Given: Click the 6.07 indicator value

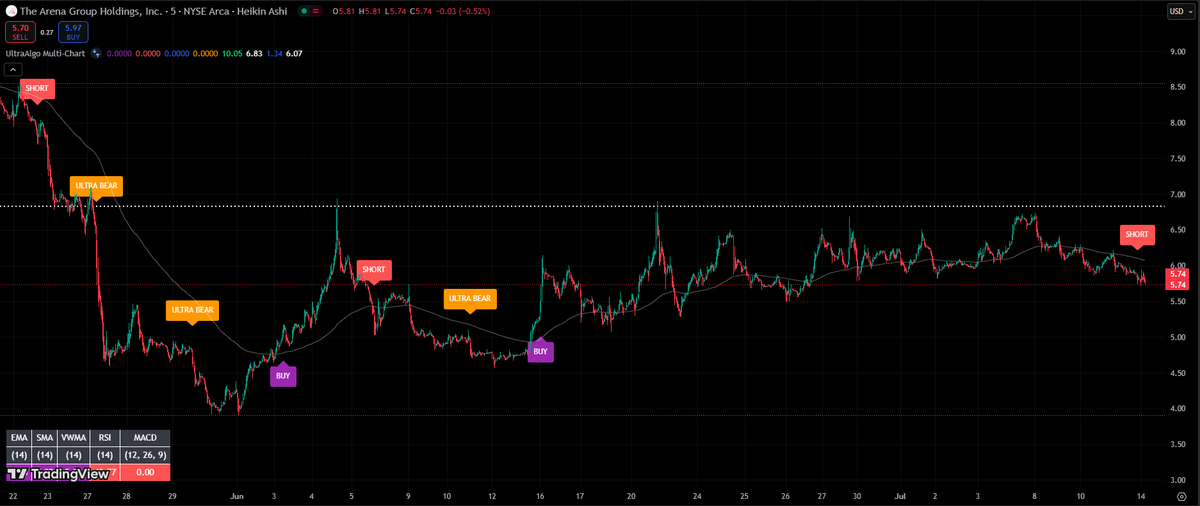Looking at the screenshot, I should coord(294,53).
